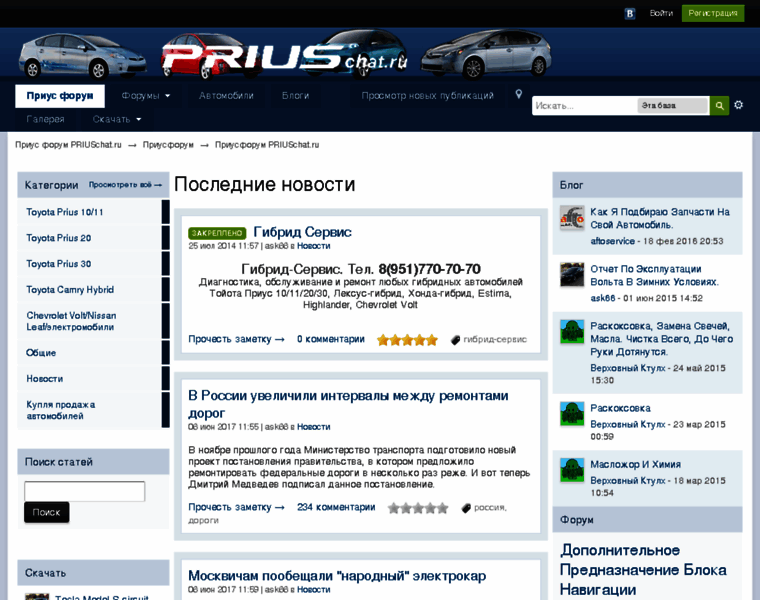Click the middle Приус форум breadcrumb
The image size is (760, 600).
pyautogui.click(x=168, y=145)
